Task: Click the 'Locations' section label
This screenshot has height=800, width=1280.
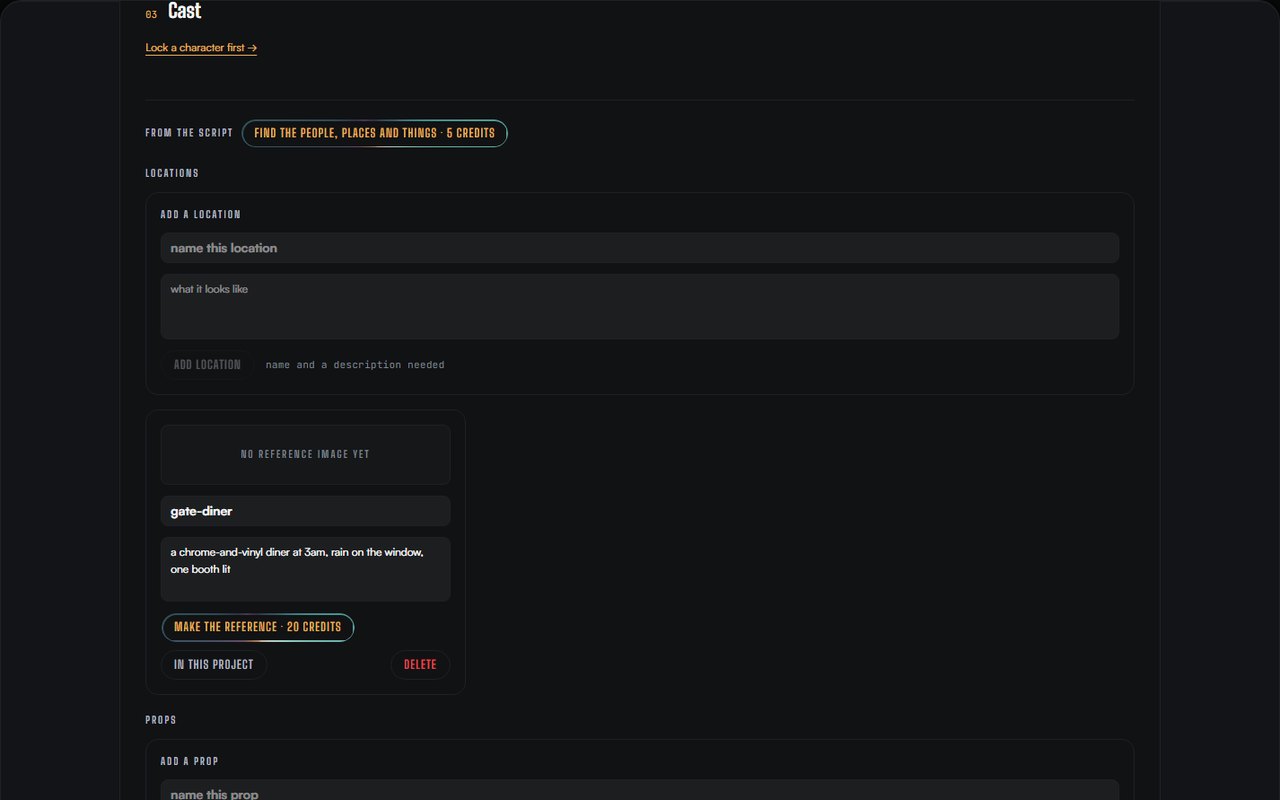Action: [x=172, y=173]
